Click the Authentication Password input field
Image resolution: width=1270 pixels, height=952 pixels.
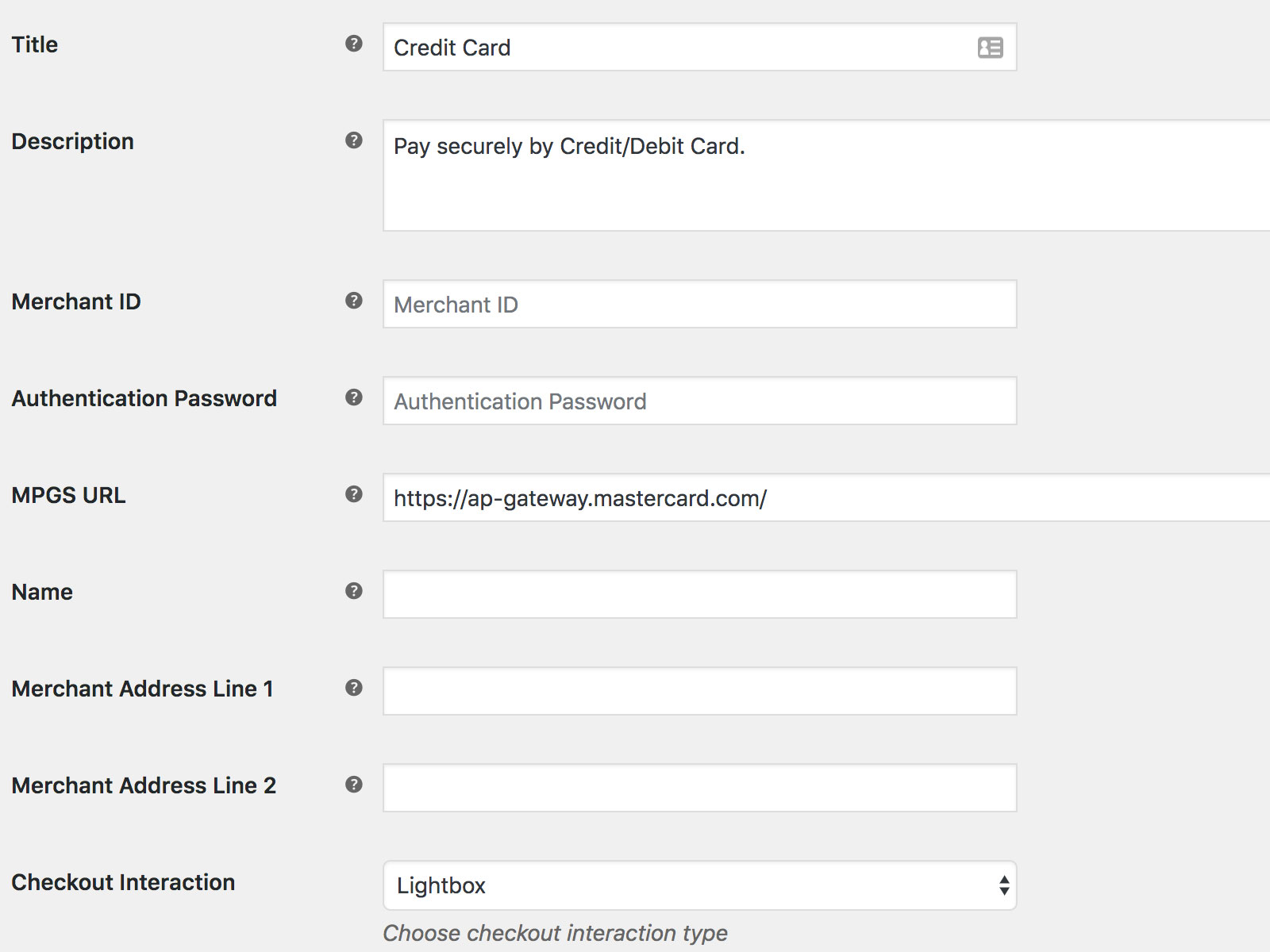(699, 401)
